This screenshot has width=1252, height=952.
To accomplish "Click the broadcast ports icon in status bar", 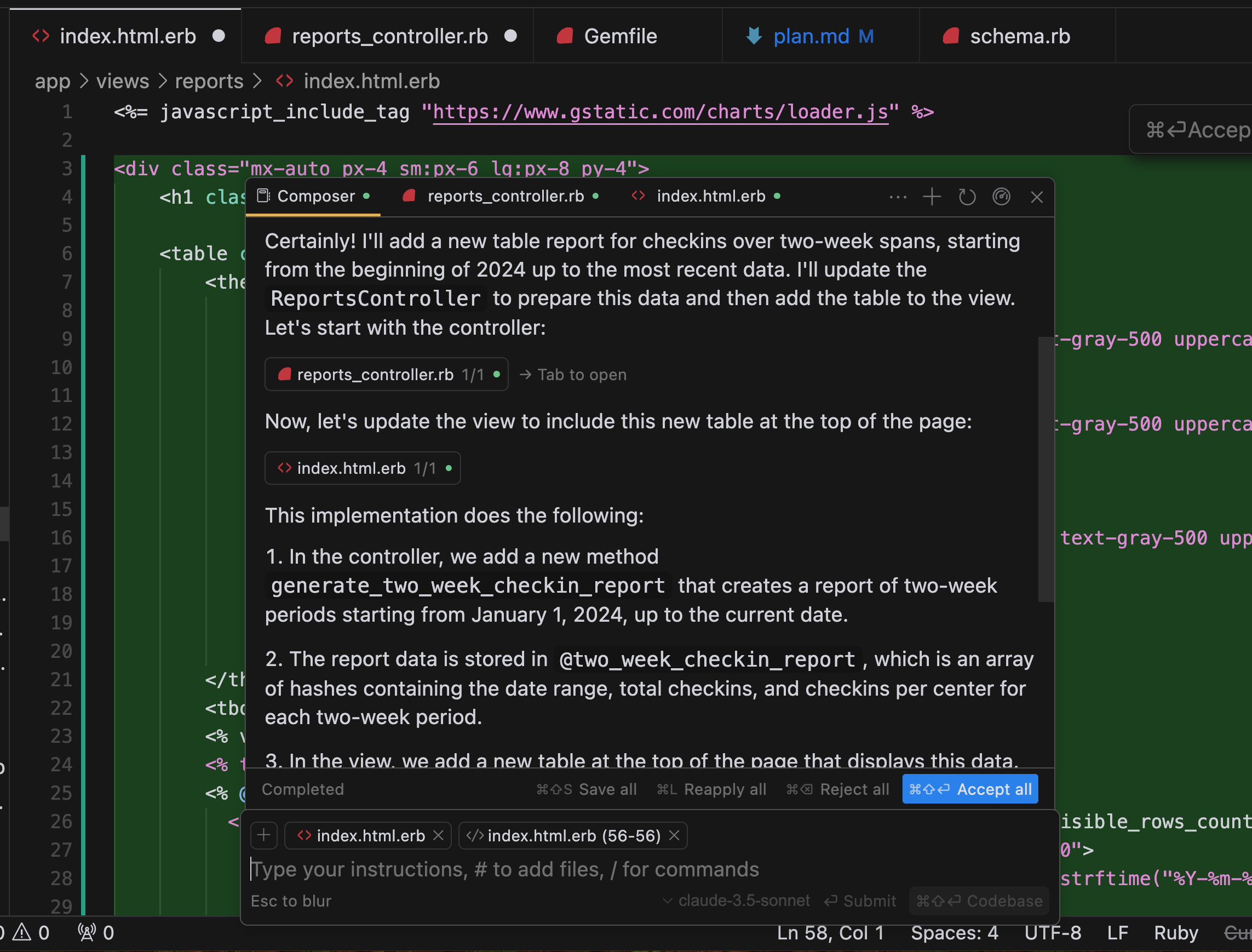I will click(87, 932).
